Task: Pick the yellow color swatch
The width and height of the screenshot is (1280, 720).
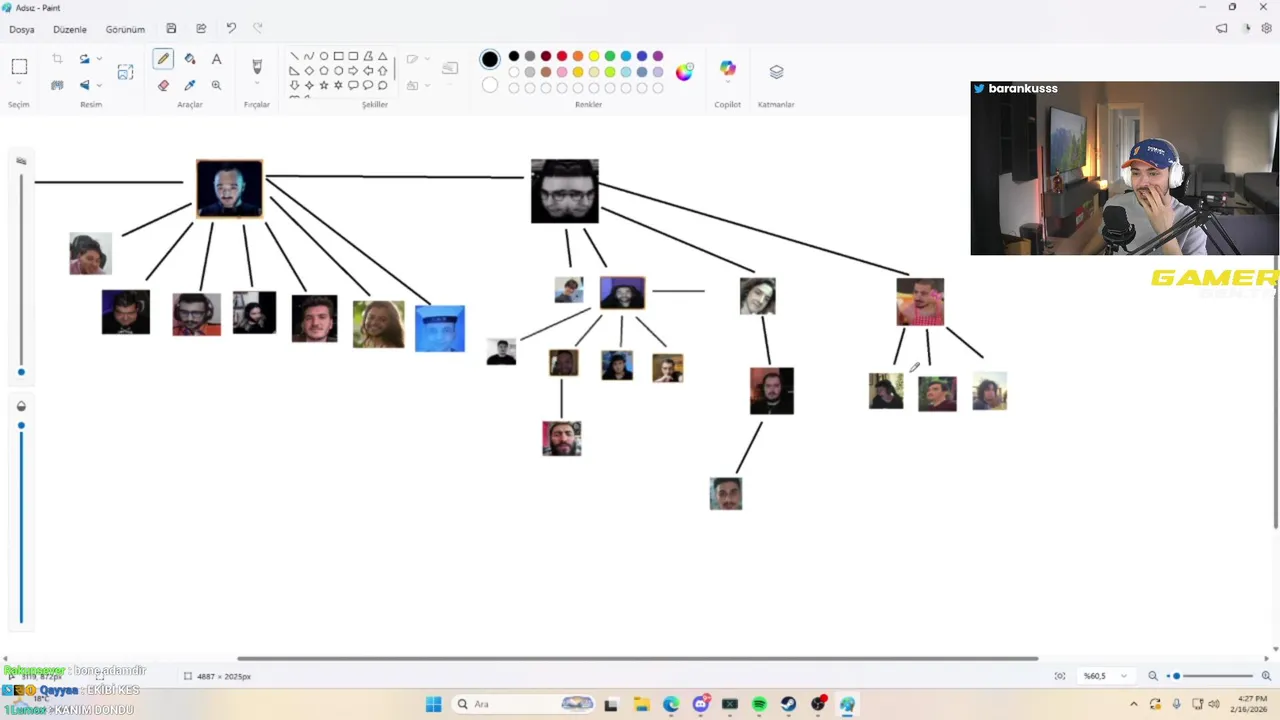Action: click(x=594, y=56)
